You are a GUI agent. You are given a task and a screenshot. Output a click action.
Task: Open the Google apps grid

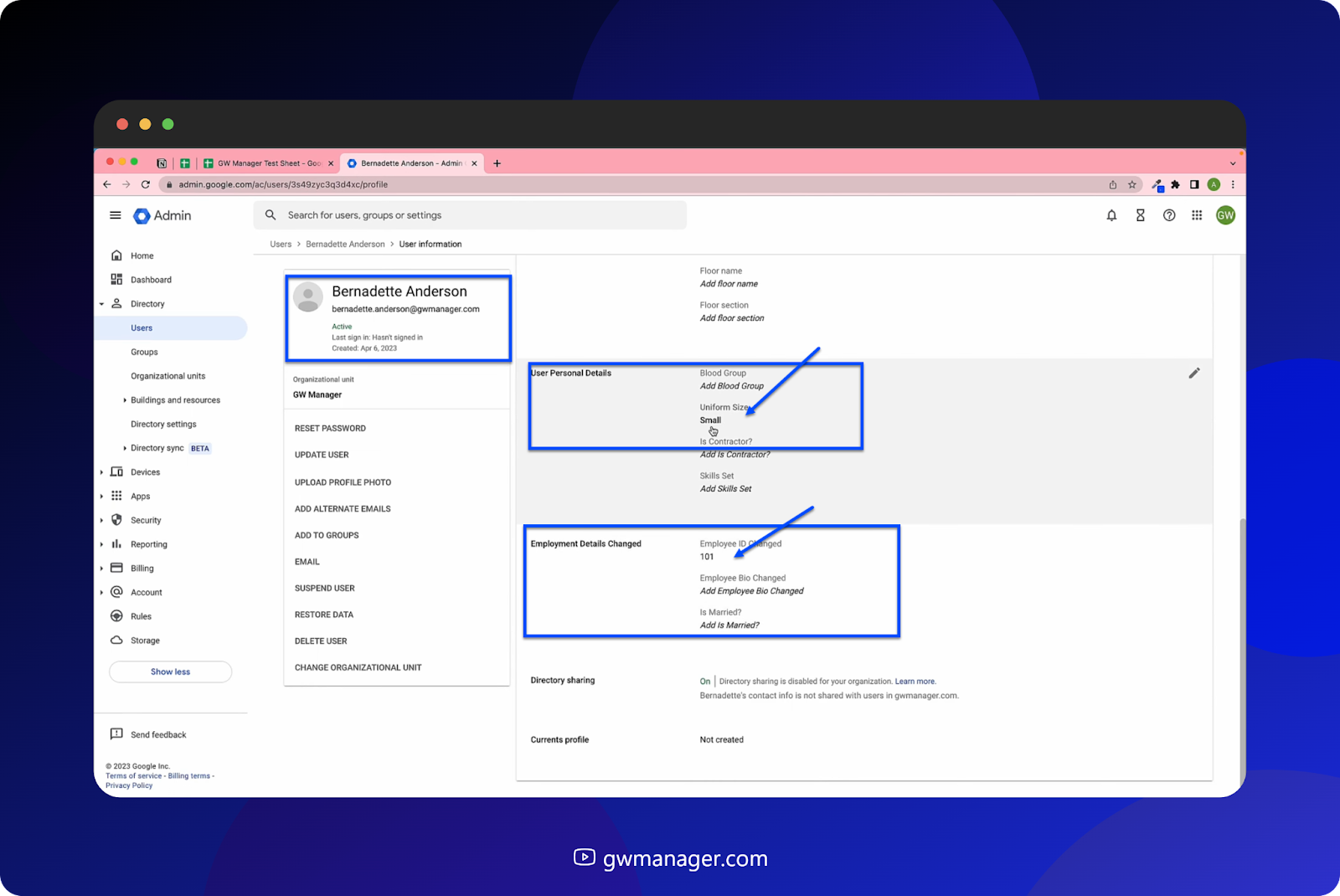[x=1197, y=215]
